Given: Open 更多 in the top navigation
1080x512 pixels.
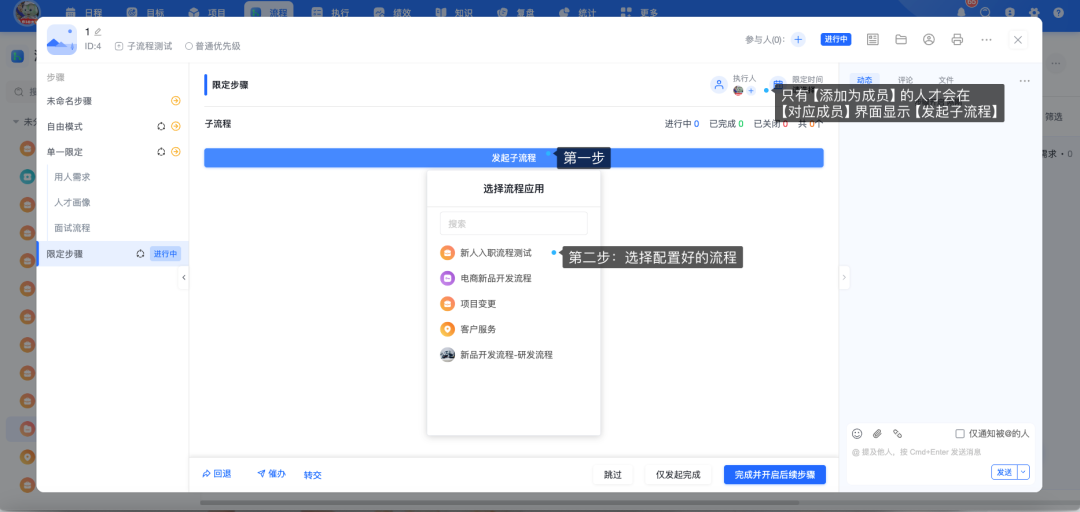Looking at the screenshot, I should (640, 12).
